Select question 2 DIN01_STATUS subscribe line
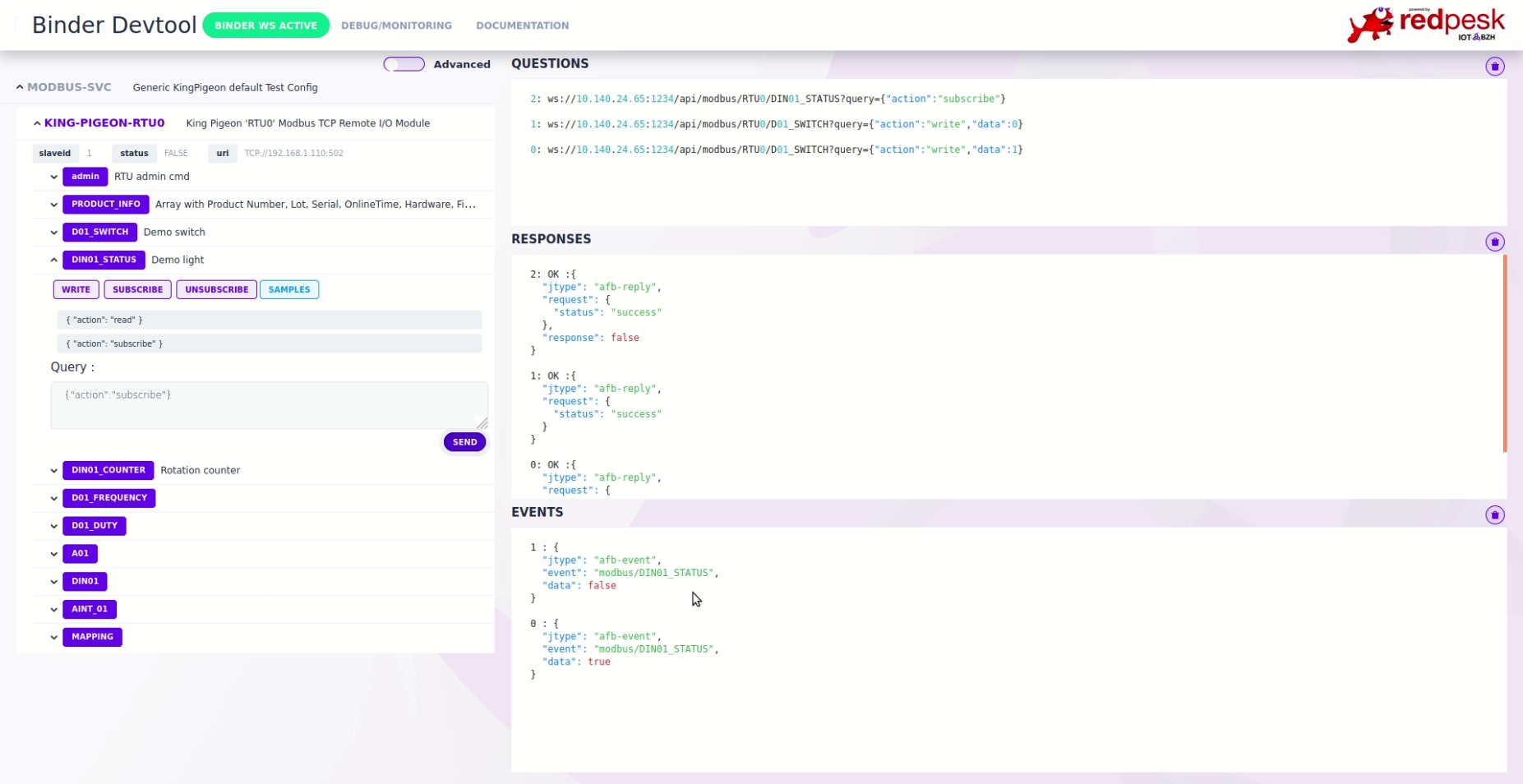 pos(768,99)
